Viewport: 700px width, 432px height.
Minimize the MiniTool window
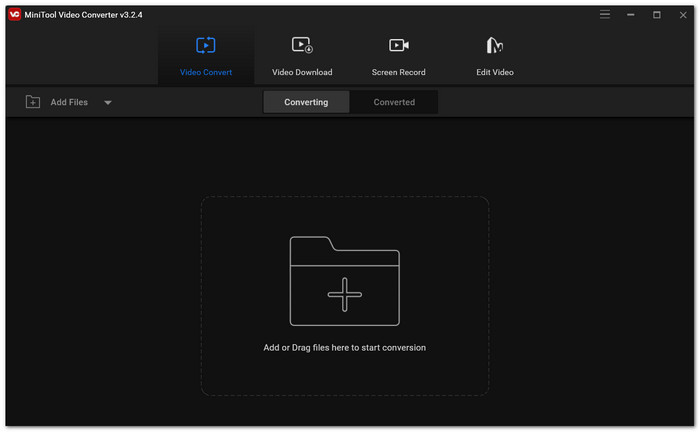pos(630,15)
